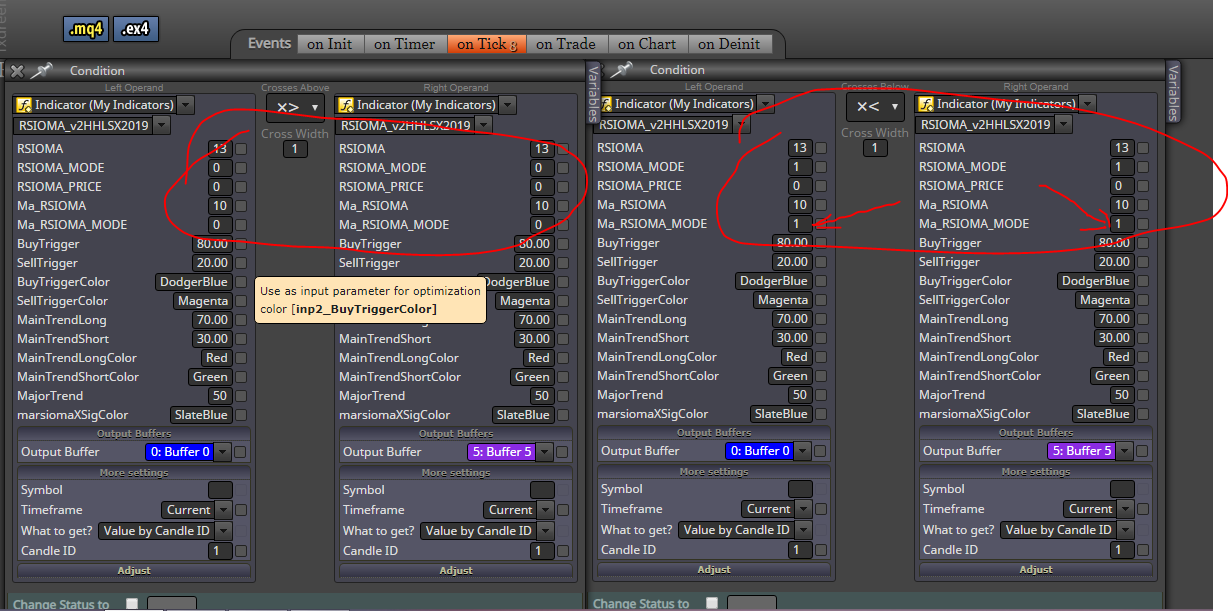Export the project as .mq4 source file

pyautogui.click(x=86, y=29)
